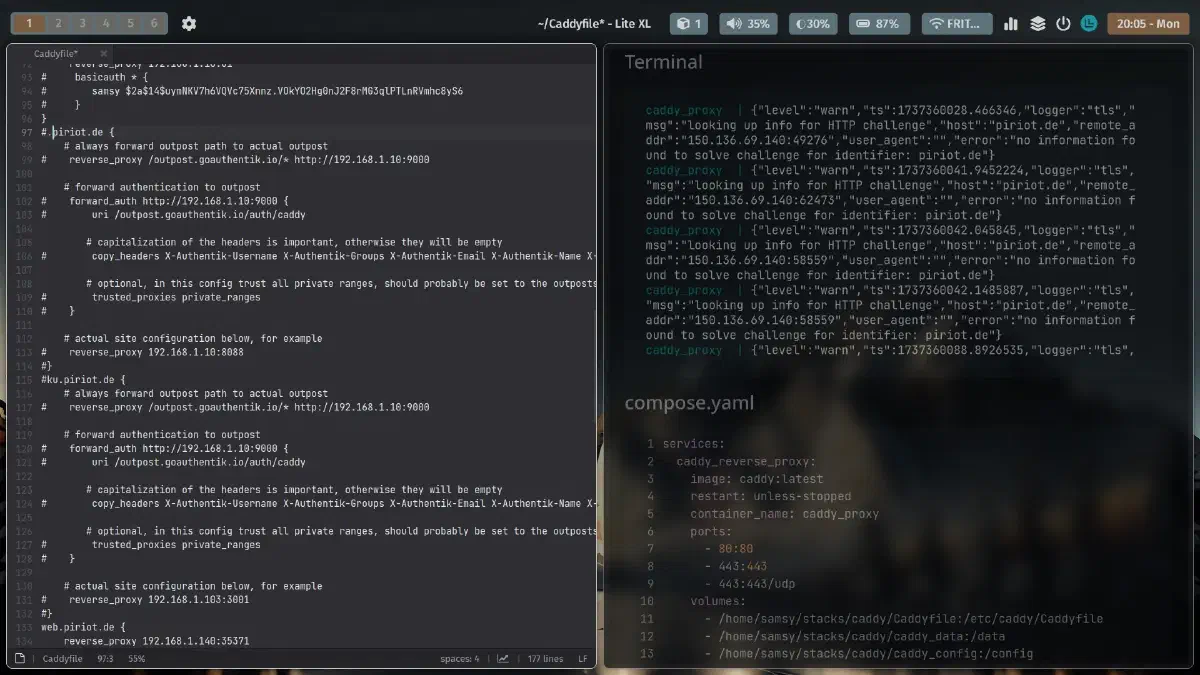Viewport: 1200px width, 675px height.
Task: Open the LF line-ending selector
Action: coord(580,659)
